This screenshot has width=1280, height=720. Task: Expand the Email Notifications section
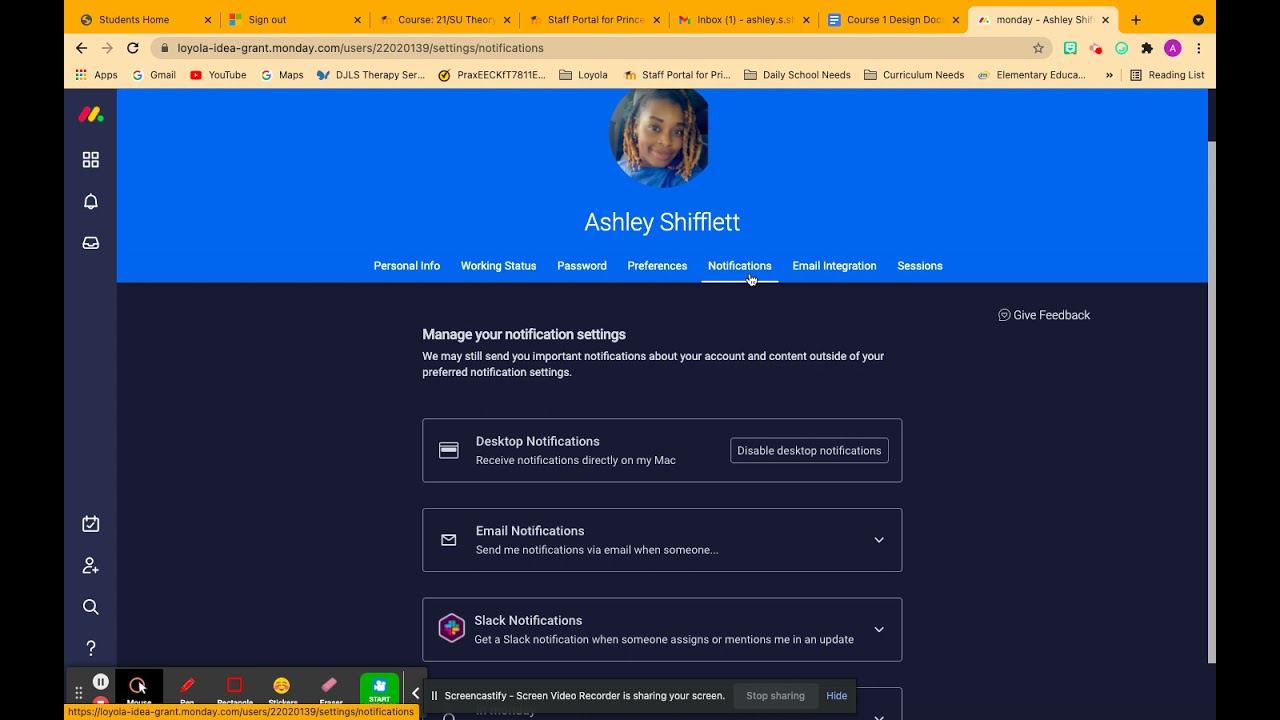[x=879, y=540]
